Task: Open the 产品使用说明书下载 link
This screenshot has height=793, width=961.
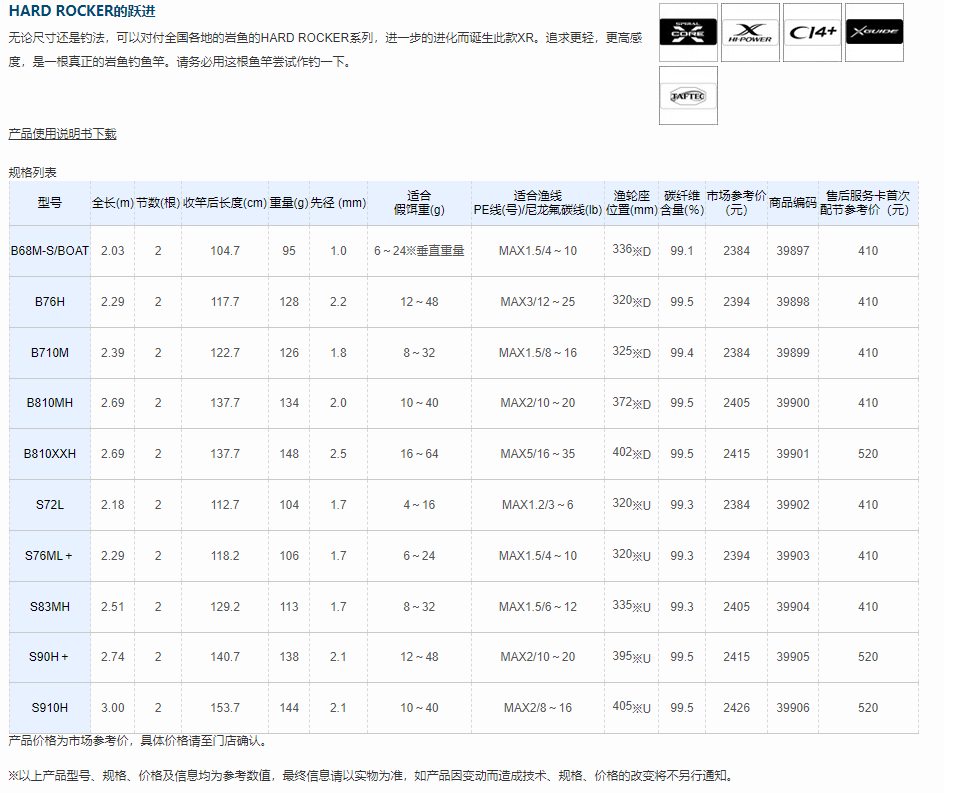Action: click(x=63, y=134)
